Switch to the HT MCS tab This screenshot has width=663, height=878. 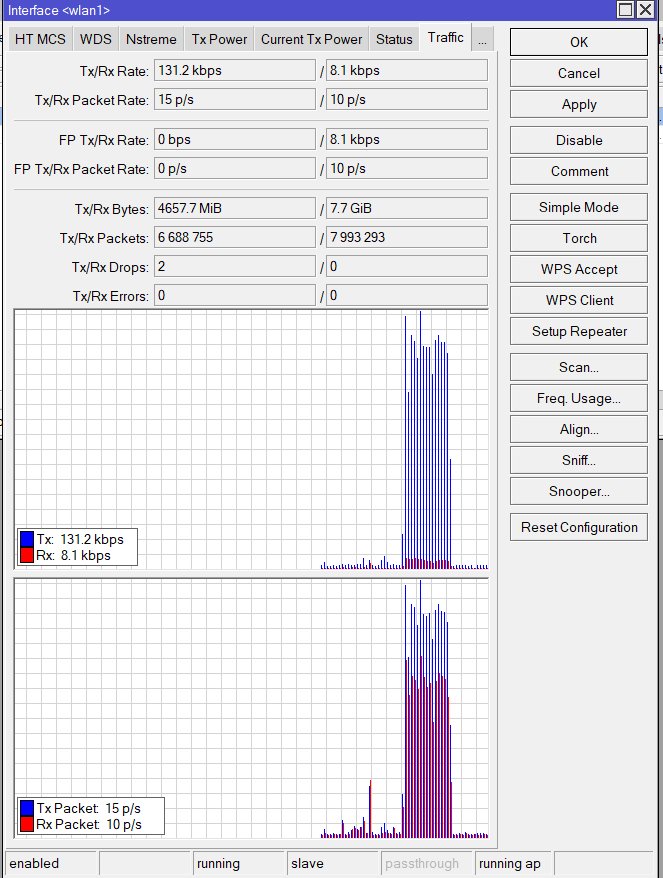[x=40, y=39]
